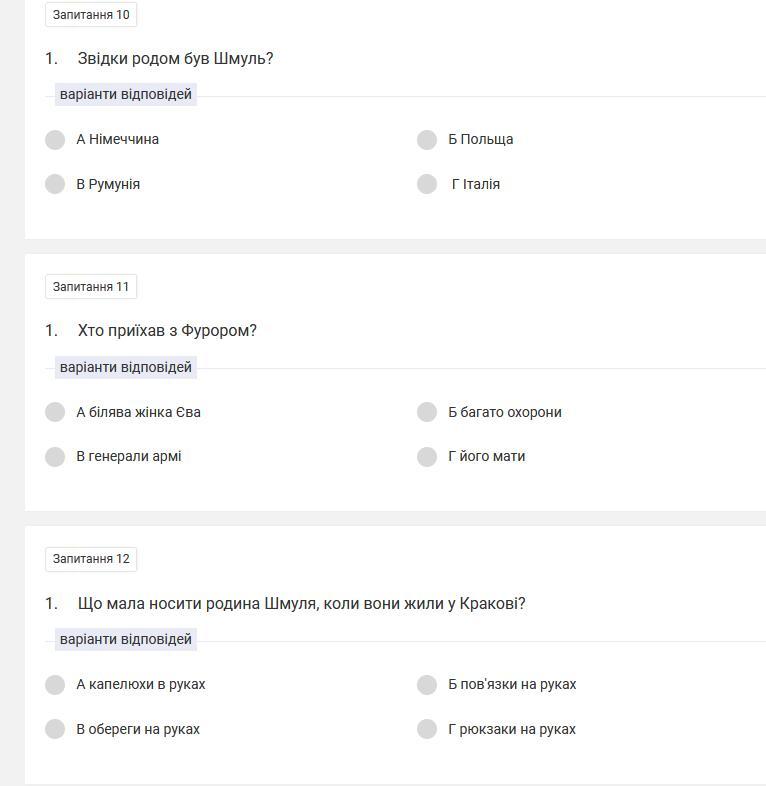Select radio button for А Німеччина
This screenshot has height=786, width=766.
[x=55, y=140]
